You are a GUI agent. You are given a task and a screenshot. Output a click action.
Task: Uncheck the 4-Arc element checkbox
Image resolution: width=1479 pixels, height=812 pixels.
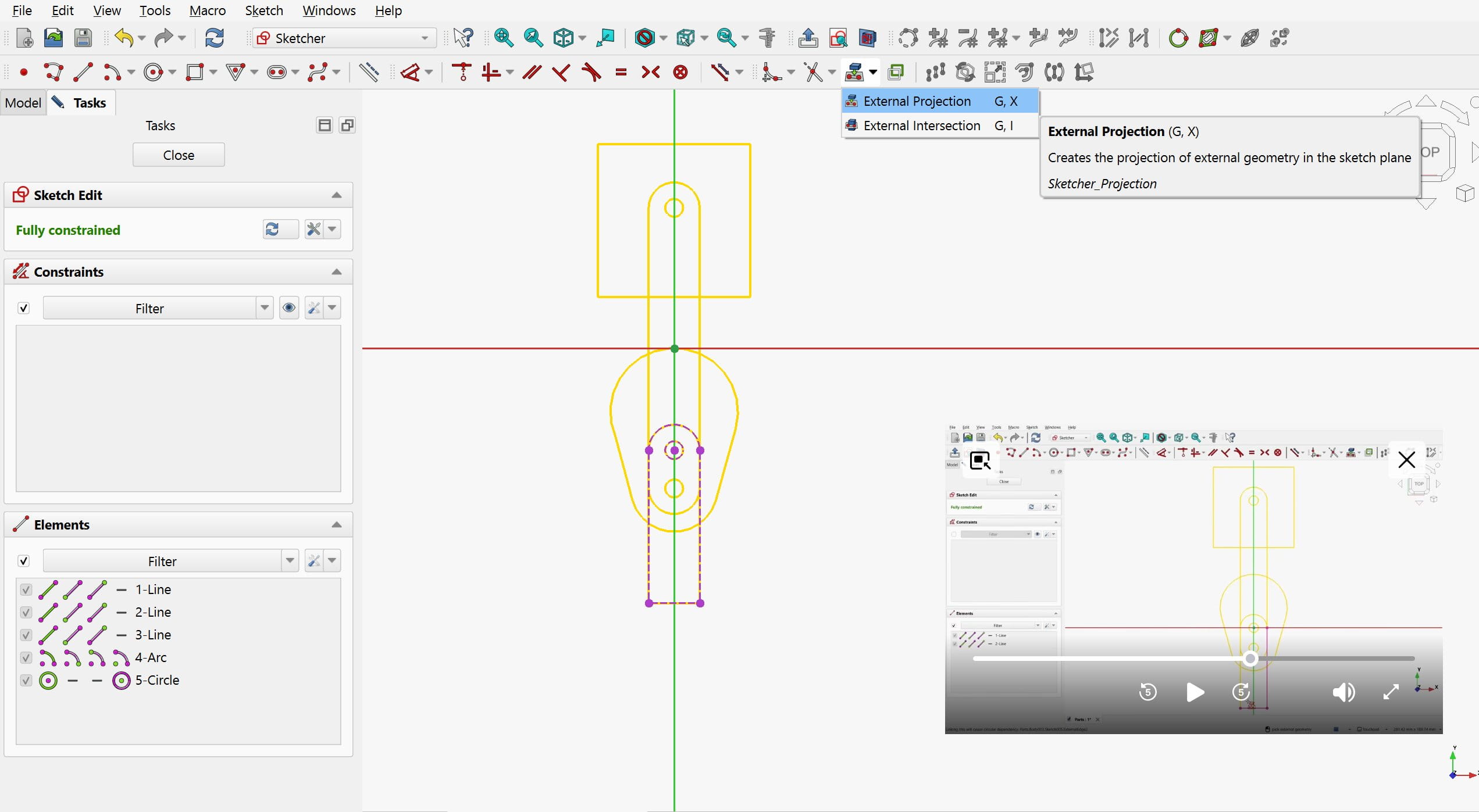pos(26,657)
